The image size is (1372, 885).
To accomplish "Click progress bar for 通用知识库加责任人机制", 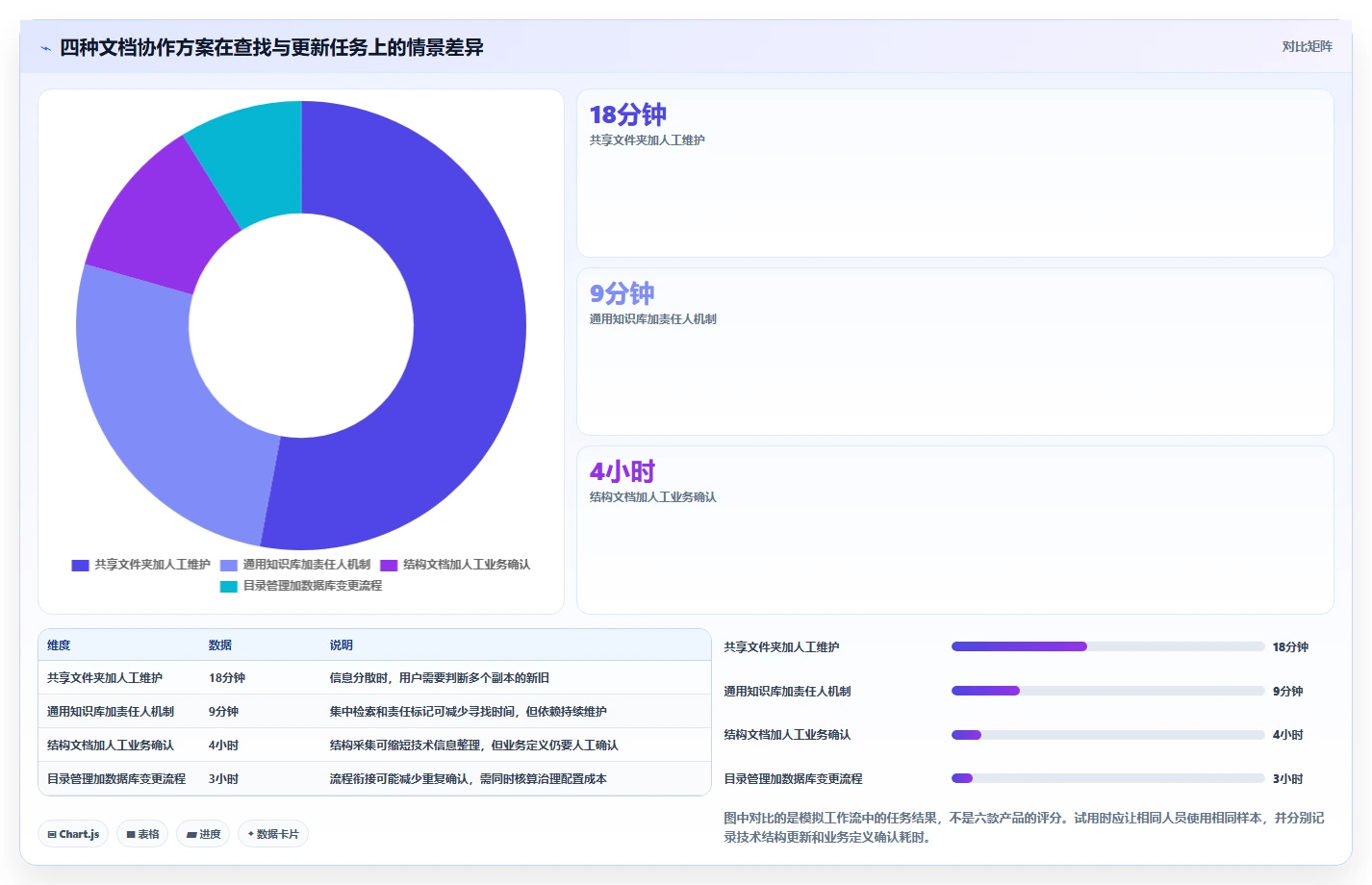I will tap(1107, 691).
